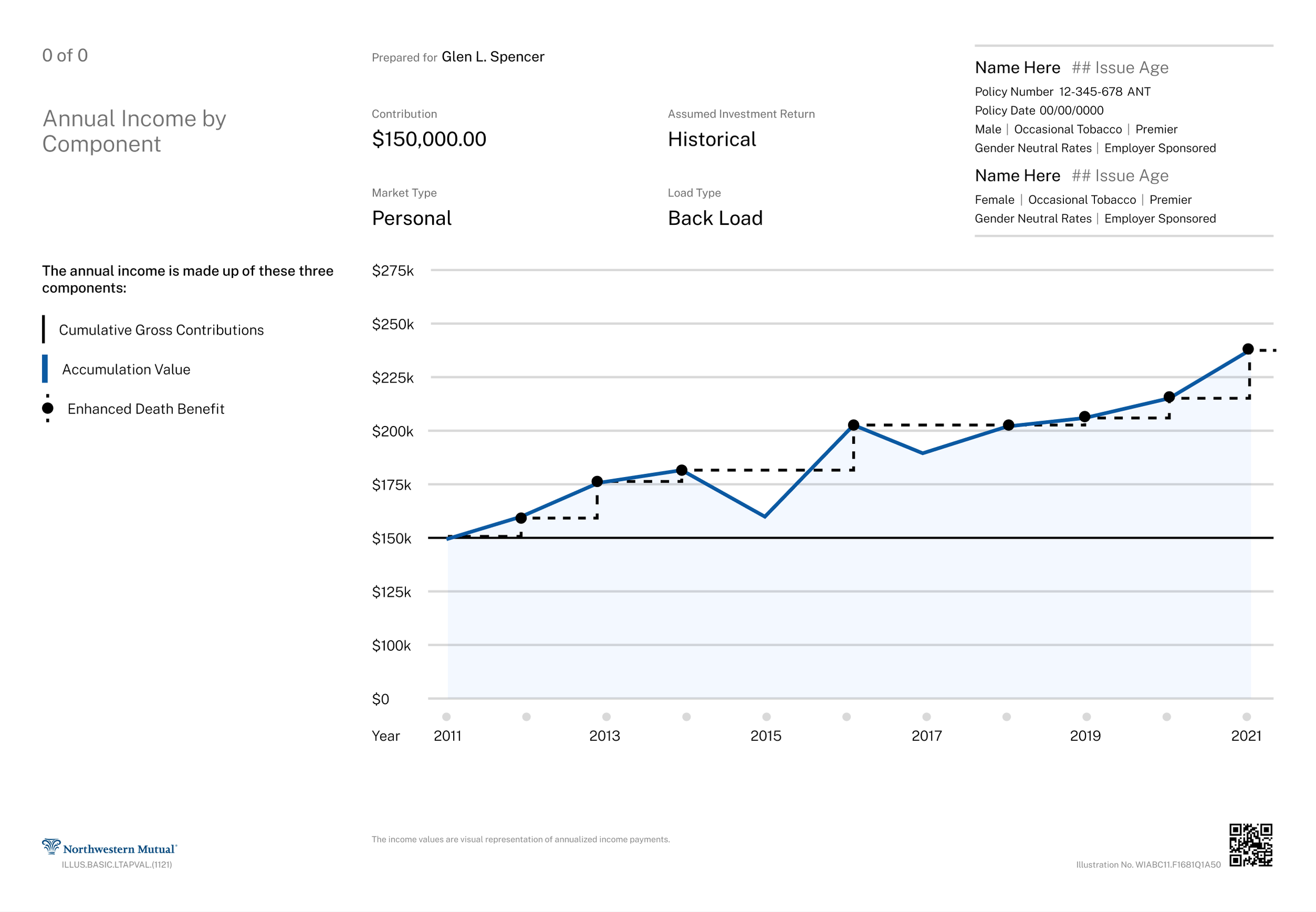
Task: Click the 'Annual Income by Component' title
Action: 134,131
